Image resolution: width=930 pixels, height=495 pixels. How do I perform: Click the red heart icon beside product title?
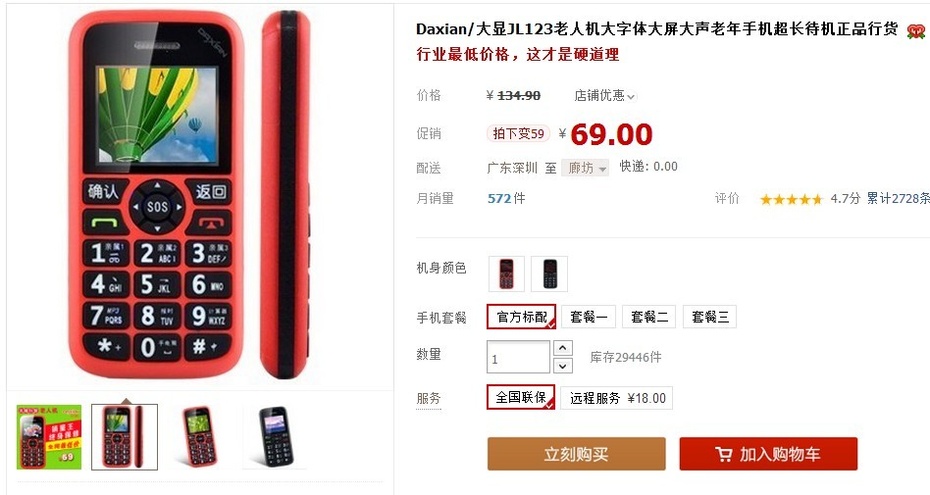click(916, 31)
